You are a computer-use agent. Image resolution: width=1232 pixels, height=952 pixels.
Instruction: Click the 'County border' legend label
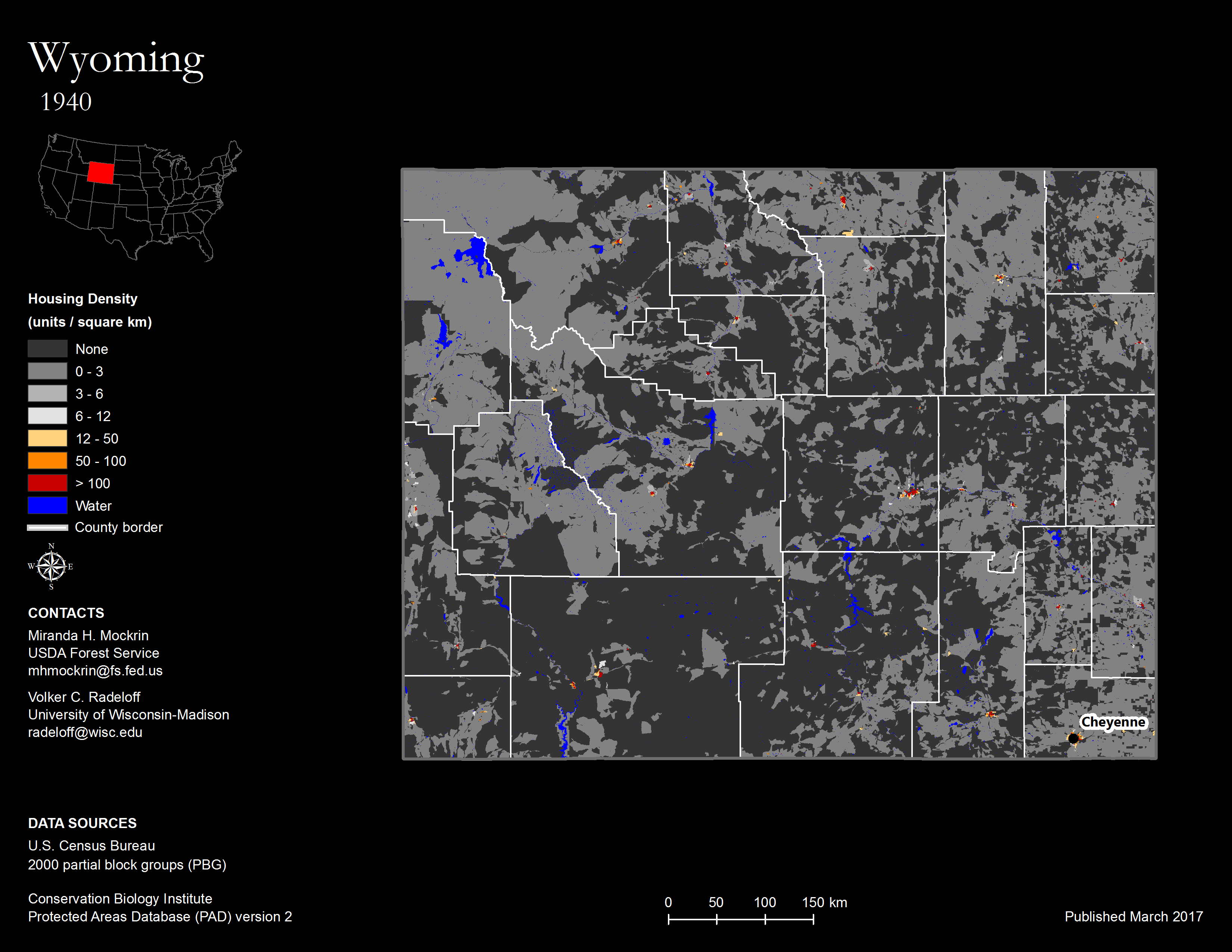(119, 527)
